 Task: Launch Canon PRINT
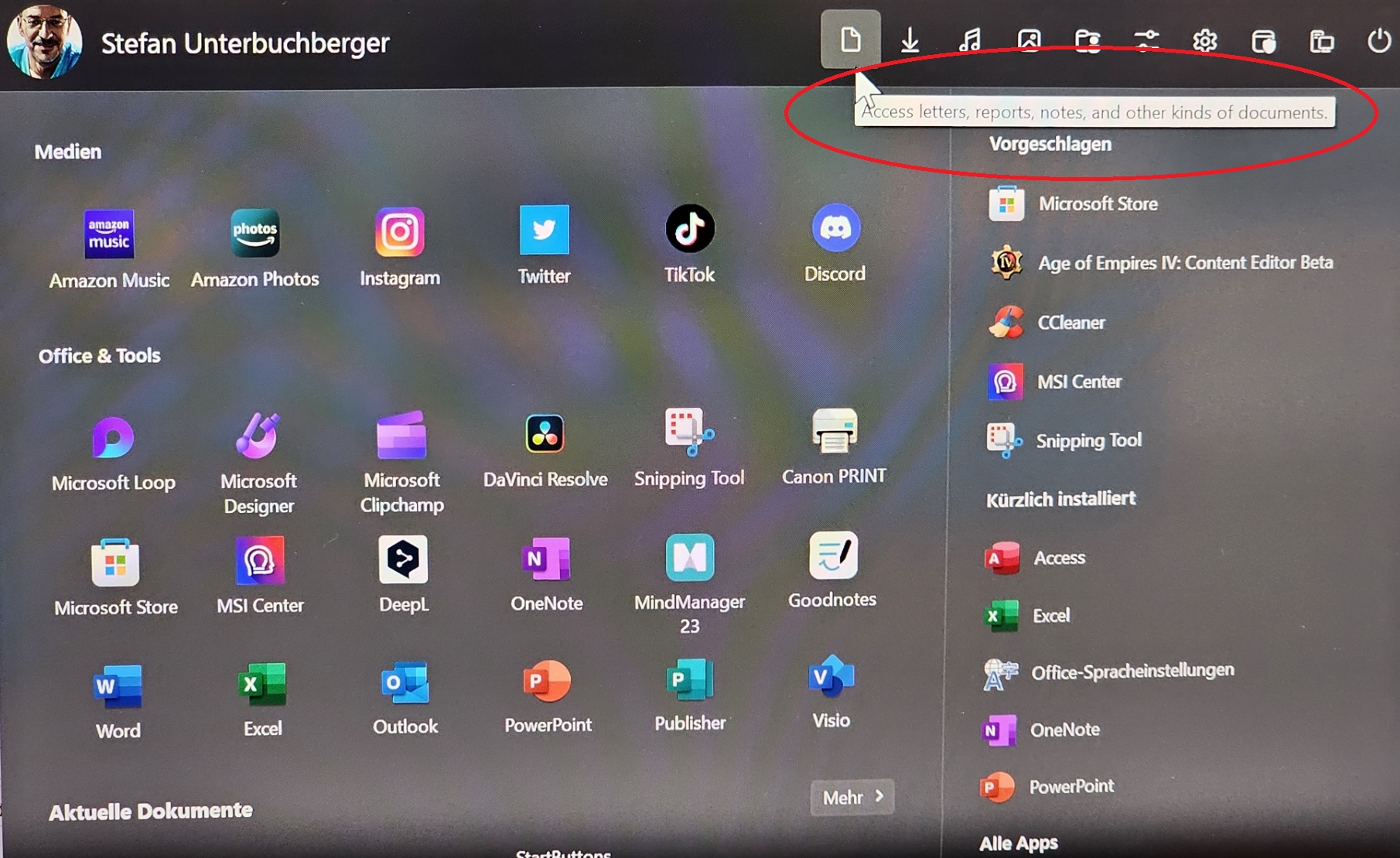[x=834, y=446]
